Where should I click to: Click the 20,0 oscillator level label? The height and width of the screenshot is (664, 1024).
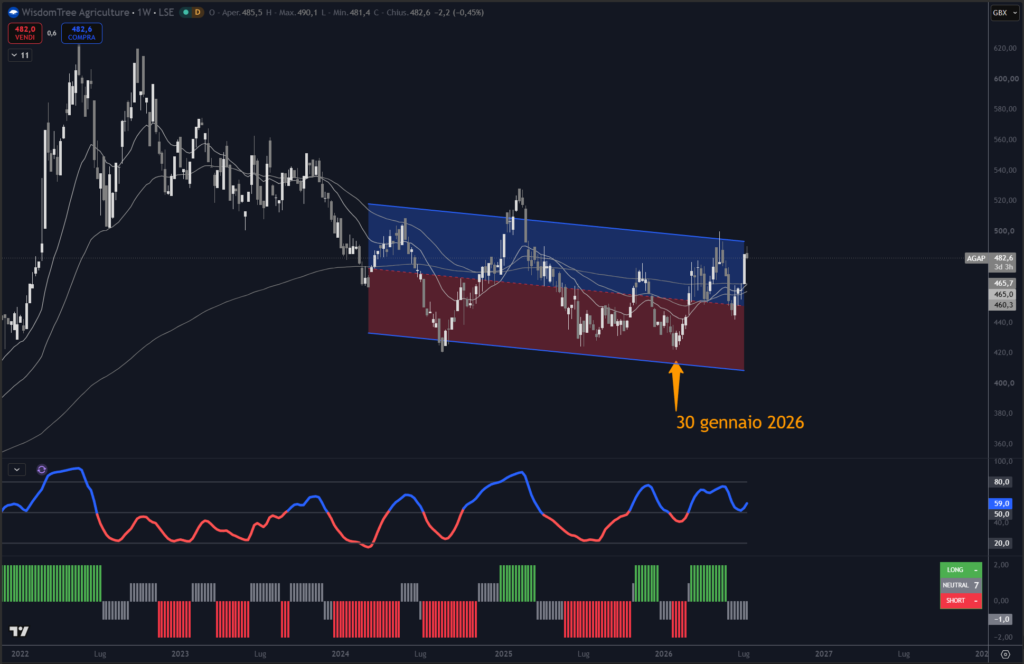tap(1001, 543)
